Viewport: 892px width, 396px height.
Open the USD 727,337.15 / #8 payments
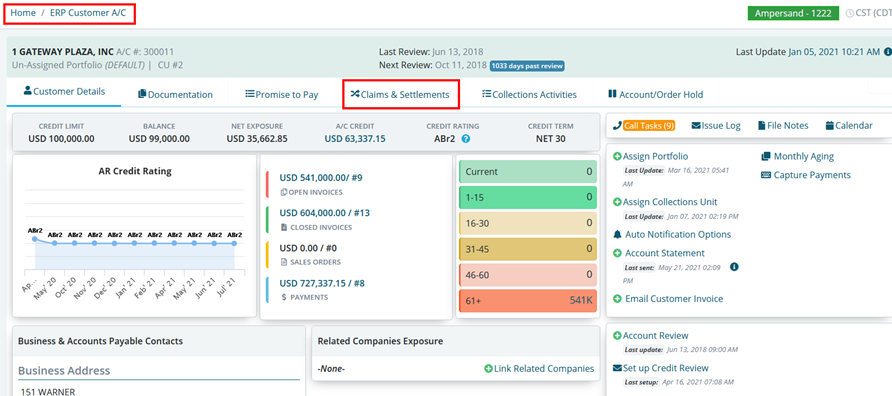[321, 283]
